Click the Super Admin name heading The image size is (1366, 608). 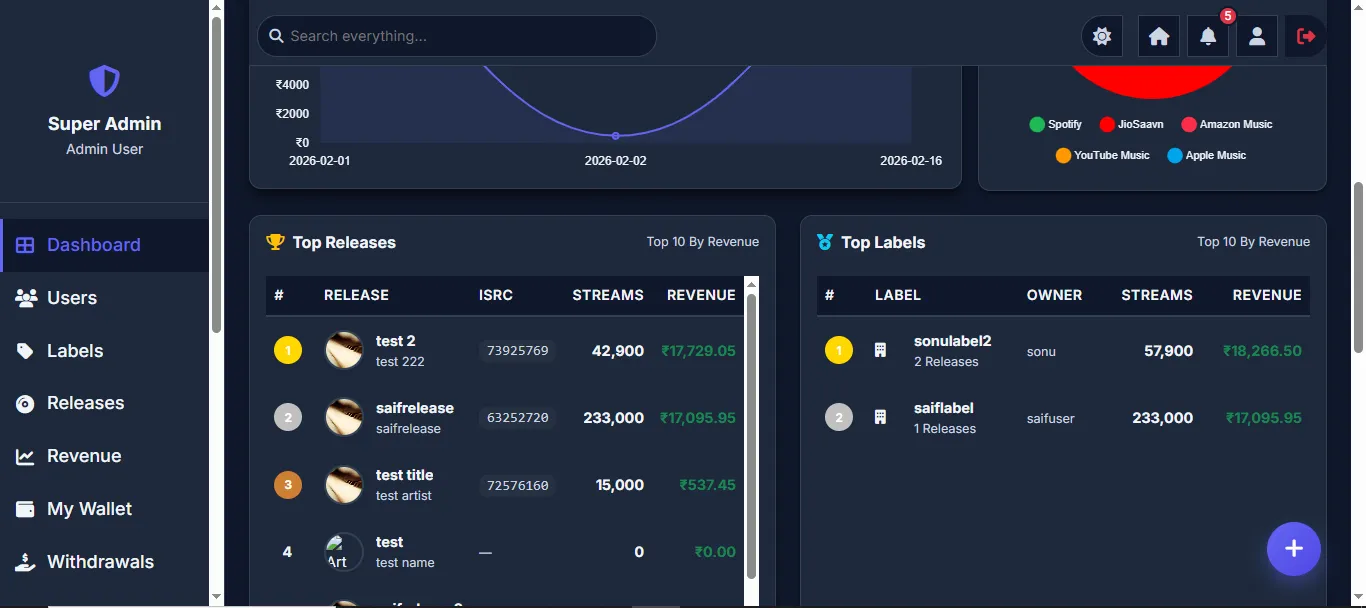[104, 124]
